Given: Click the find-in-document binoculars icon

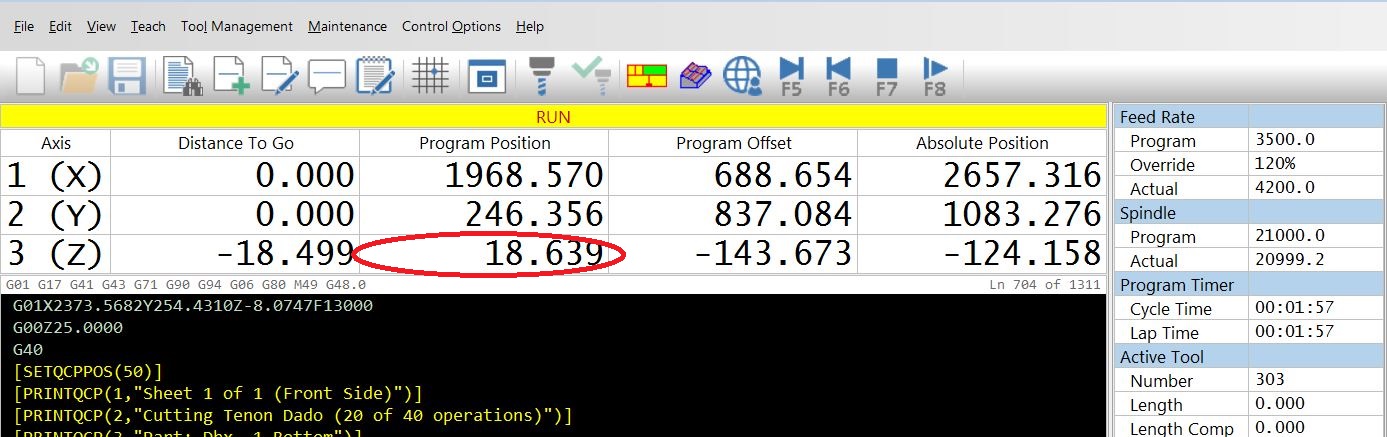Looking at the screenshot, I should (x=183, y=76).
